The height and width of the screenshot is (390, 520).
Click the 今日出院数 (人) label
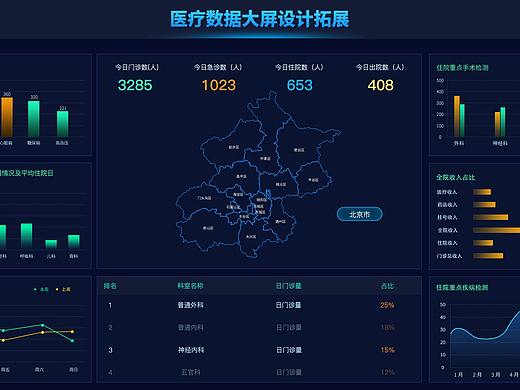tap(380, 67)
